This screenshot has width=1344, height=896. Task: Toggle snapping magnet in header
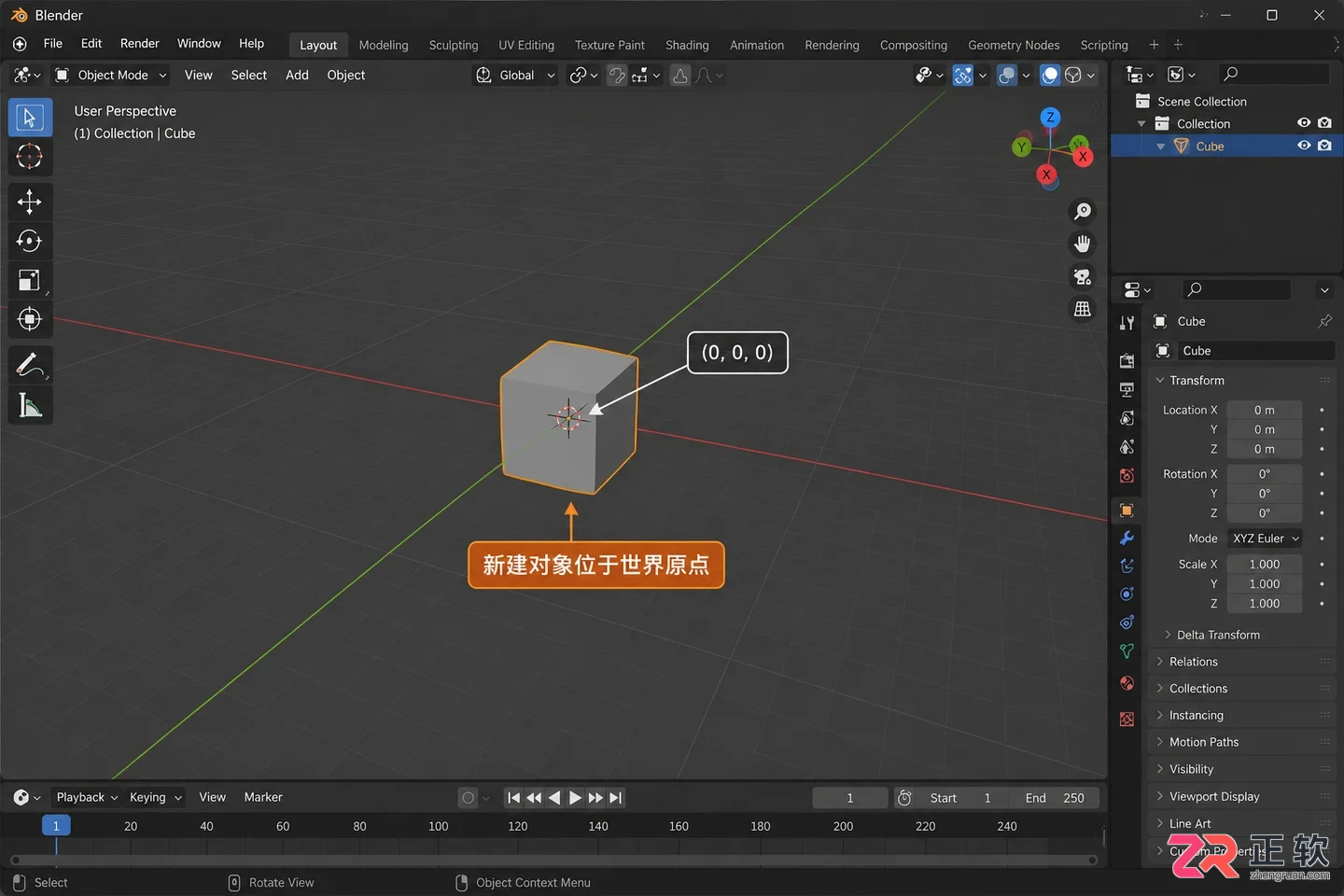[x=617, y=76]
